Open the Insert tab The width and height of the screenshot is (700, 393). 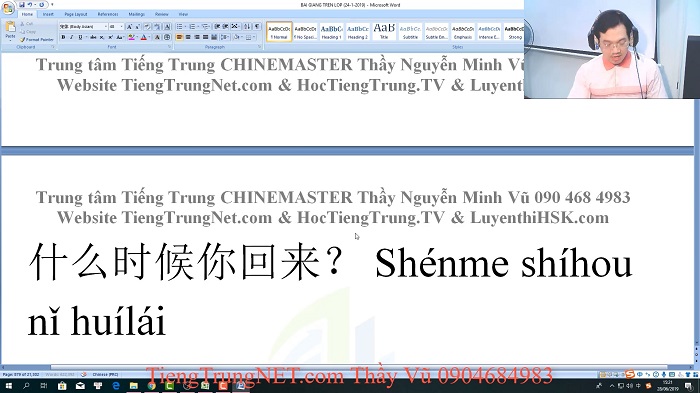coord(48,14)
